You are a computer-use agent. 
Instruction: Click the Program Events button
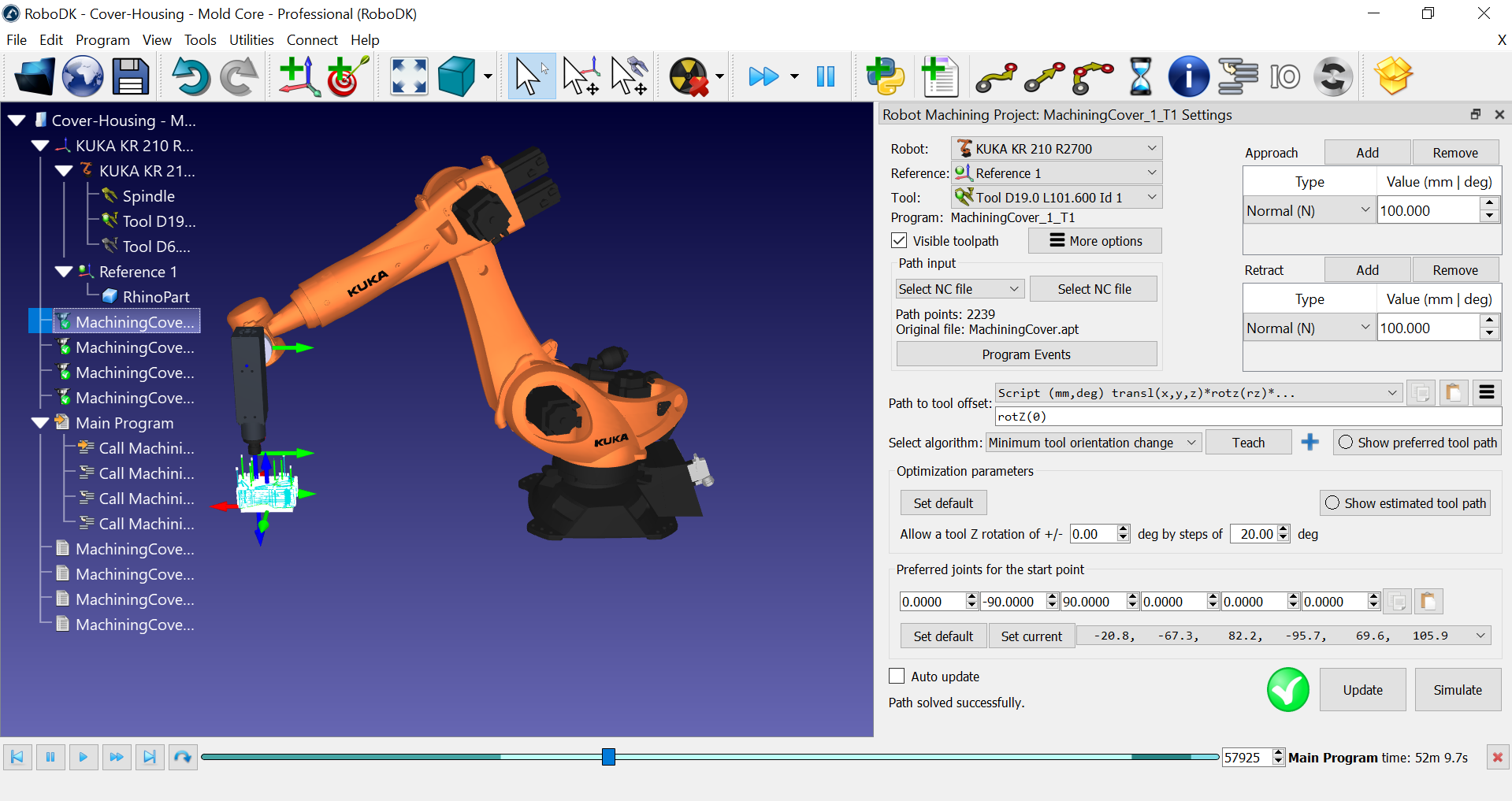click(x=1026, y=354)
